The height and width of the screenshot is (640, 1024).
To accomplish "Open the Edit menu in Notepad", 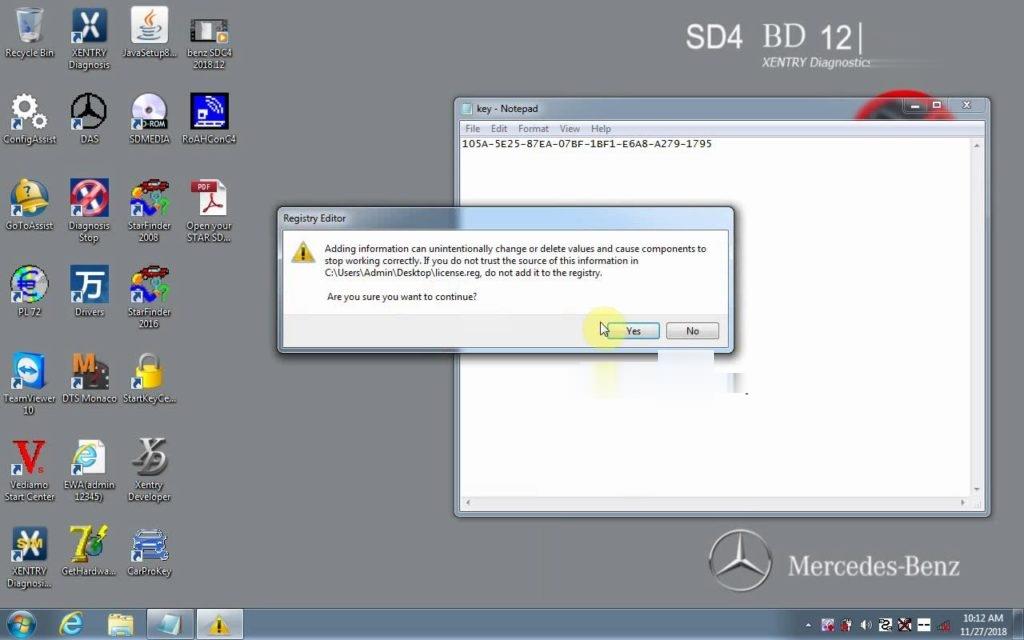I will point(499,129).
